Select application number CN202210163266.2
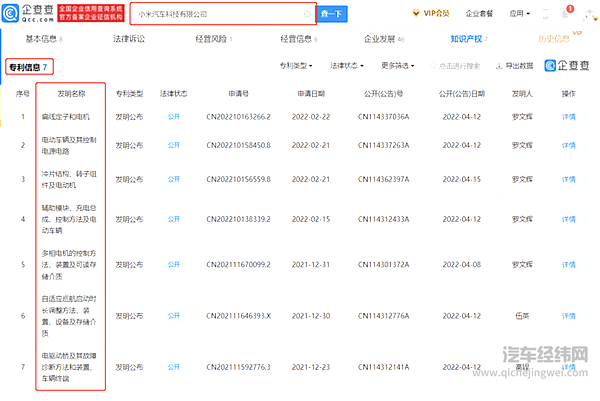Image resolution: width=600 pixels, height=401 pixels. (238, 117)
